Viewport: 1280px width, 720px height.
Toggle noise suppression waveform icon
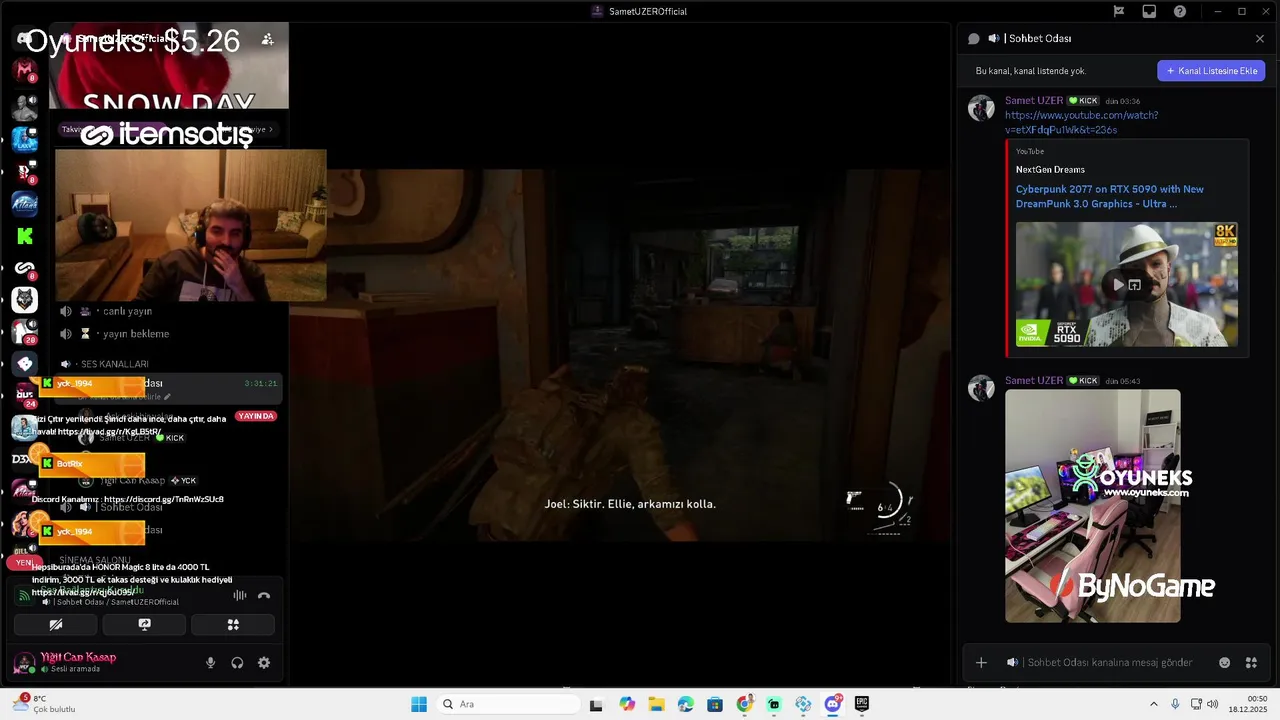pos(240,596)
